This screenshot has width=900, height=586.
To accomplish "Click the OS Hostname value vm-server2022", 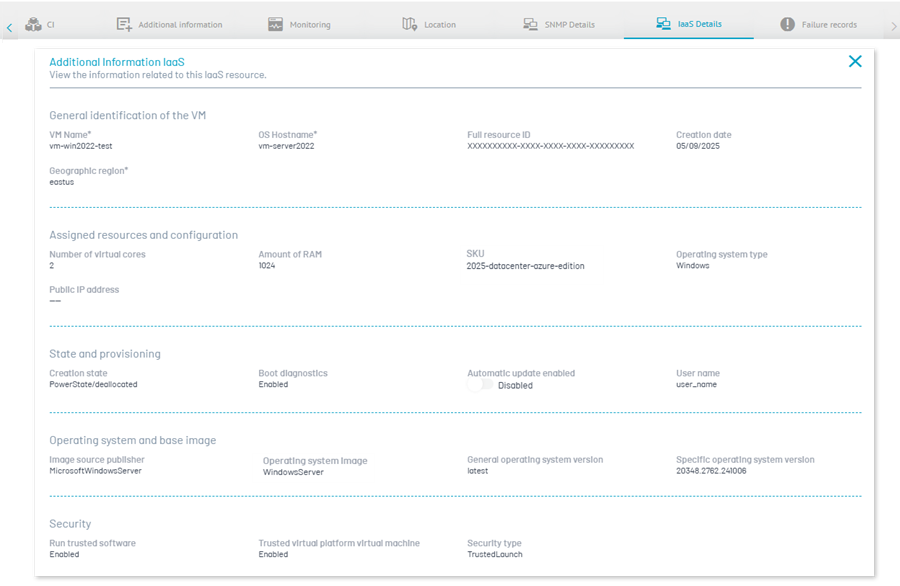I will (x=286, y=146).
